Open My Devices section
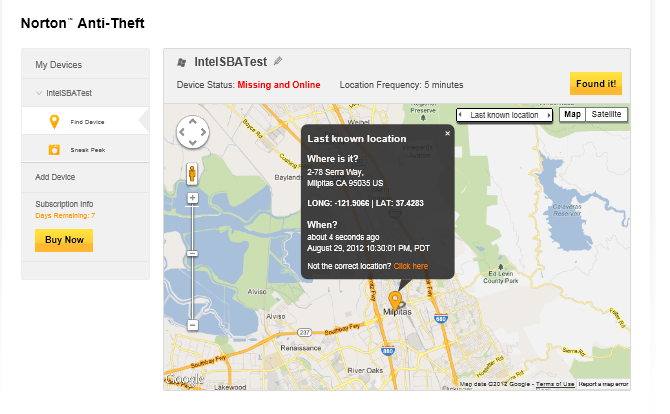 59,65
